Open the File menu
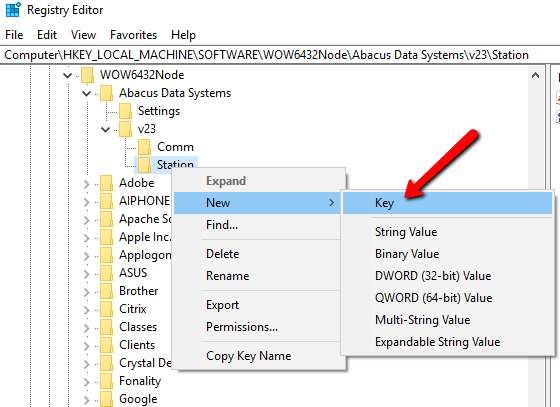This screenshot has height=407, width=560. pyautogui.click(x=14, y=35)
